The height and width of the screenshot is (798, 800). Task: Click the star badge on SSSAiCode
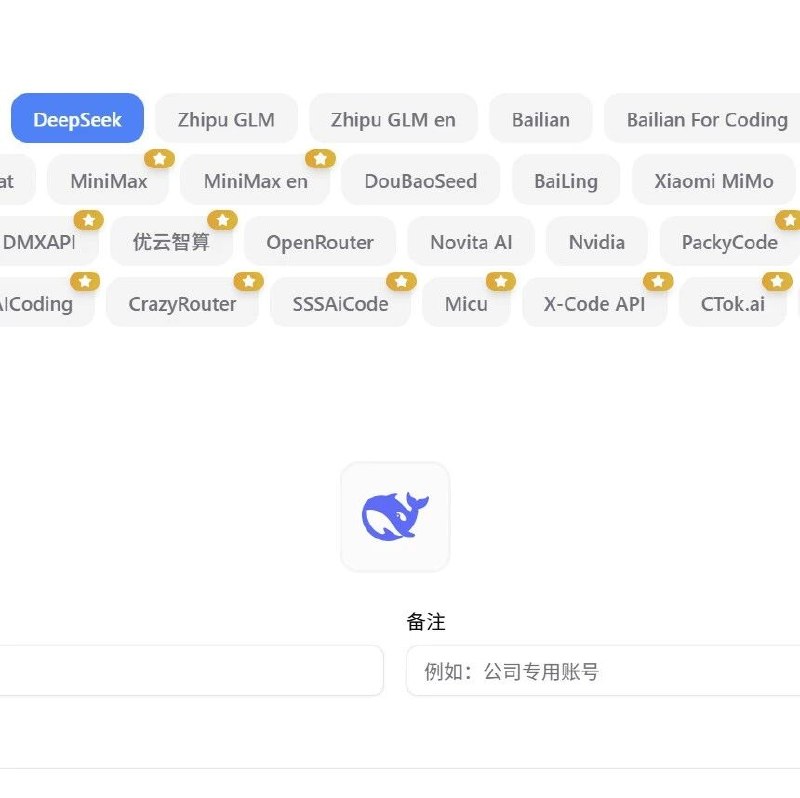pos(402,281)
